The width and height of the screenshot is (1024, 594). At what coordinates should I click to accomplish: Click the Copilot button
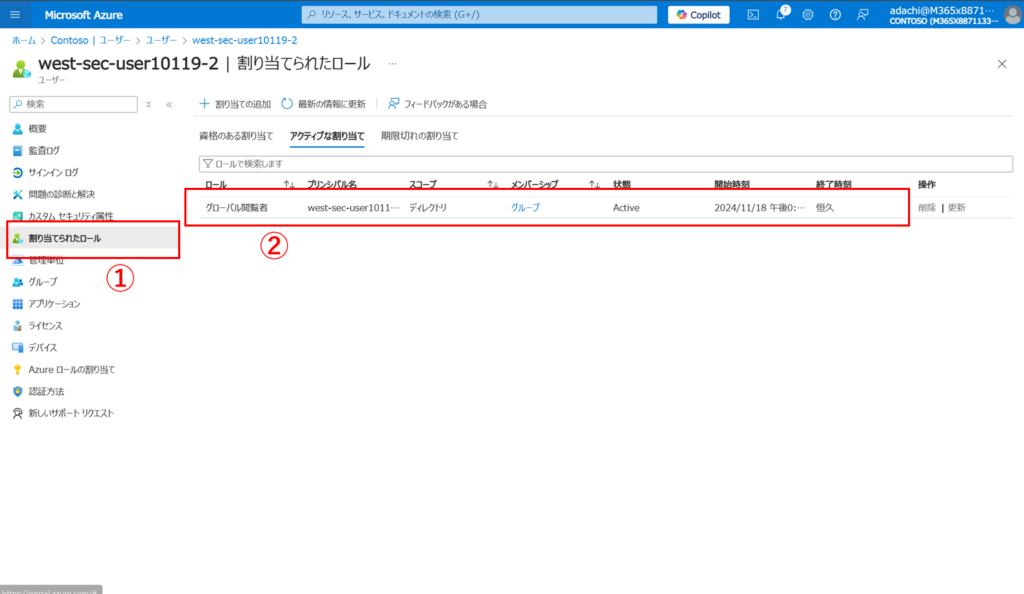[x=698, y=14]
